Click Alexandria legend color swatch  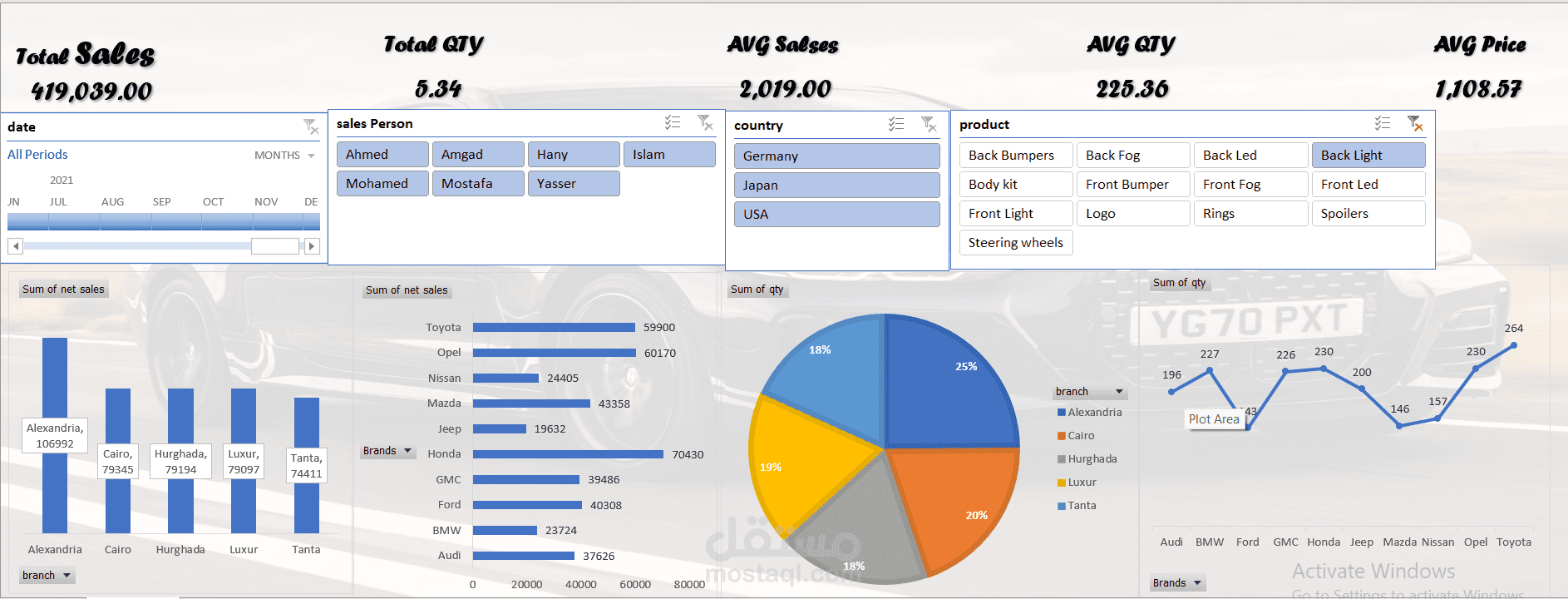pos(1062,413)
